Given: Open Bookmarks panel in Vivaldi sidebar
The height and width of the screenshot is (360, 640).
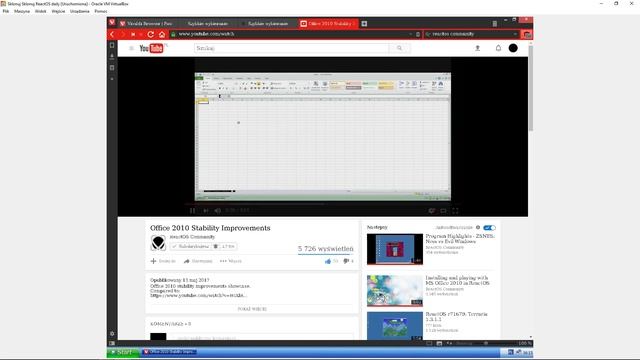Looking at the screenshot, I should [x=112, y=45].
